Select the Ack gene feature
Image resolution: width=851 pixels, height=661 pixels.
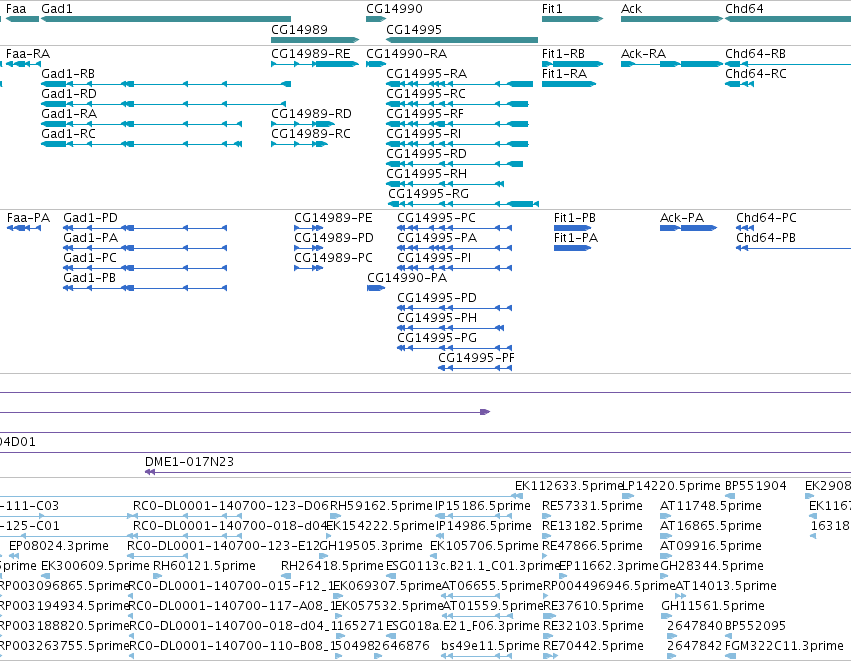click(x=672, y=19)
